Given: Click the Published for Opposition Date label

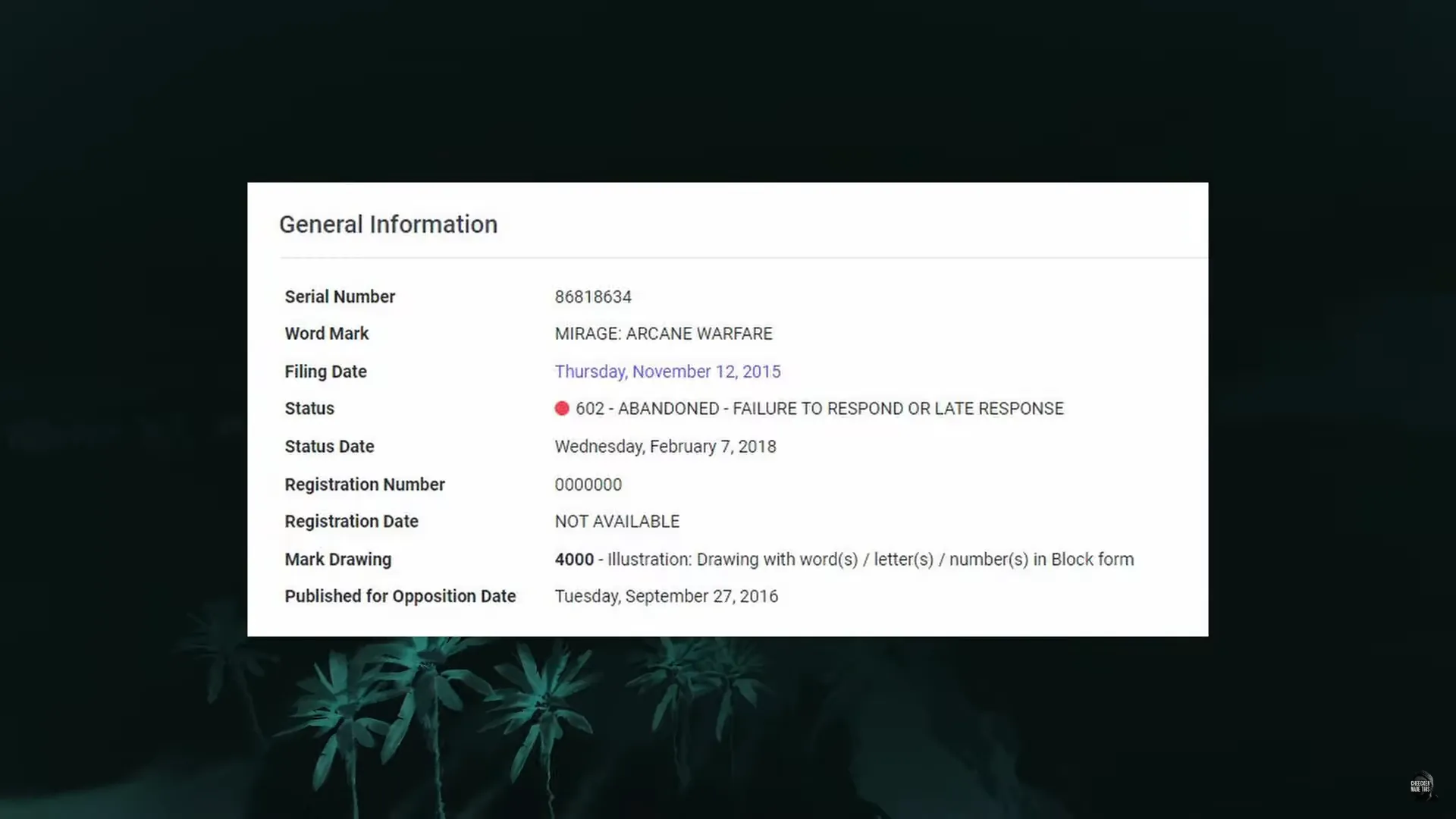Looking at the screenshot, I should (400, 597).
